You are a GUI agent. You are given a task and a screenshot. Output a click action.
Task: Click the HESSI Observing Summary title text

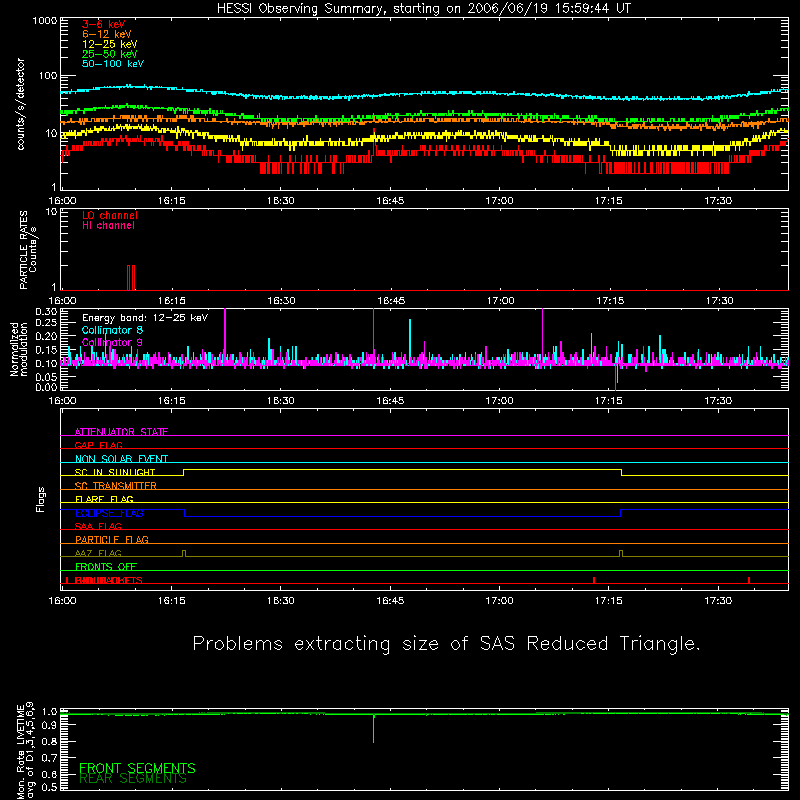pos(423,9)
